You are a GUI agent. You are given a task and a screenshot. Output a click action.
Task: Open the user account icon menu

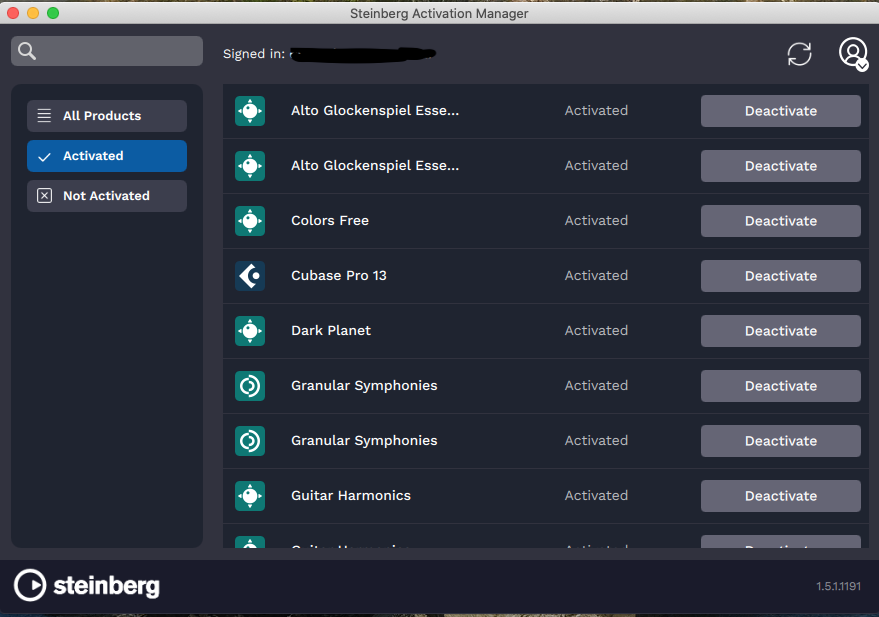click(x=853, y=54)
